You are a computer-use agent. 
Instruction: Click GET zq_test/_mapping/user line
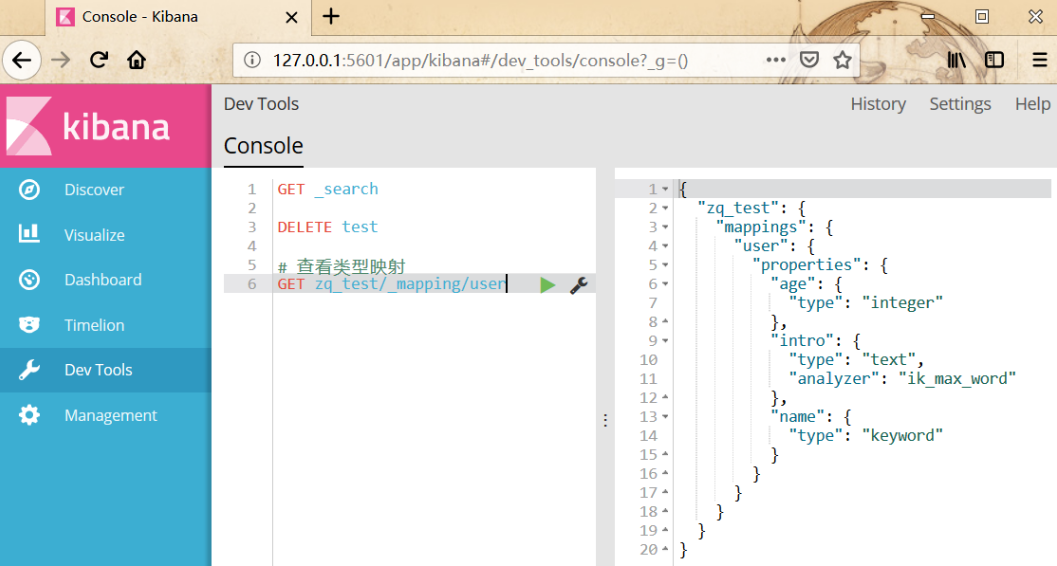point(392,284)
